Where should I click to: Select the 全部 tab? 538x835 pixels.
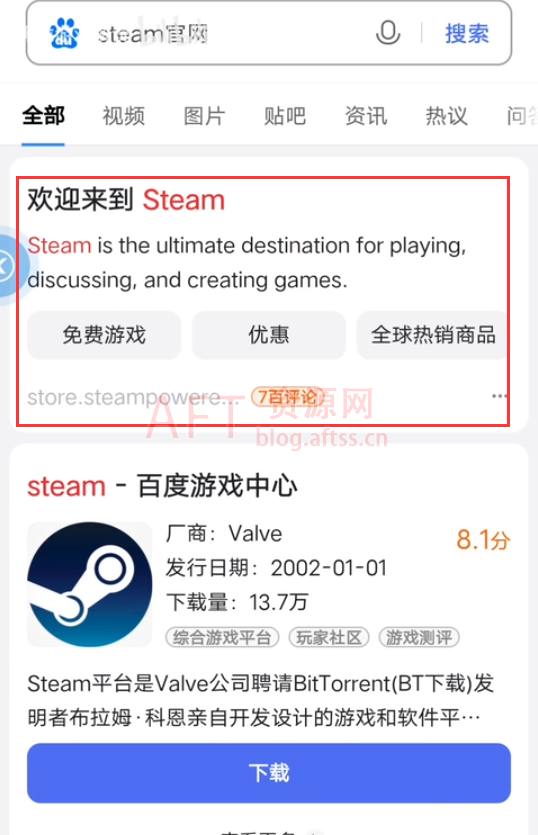[x=43, y=116]
